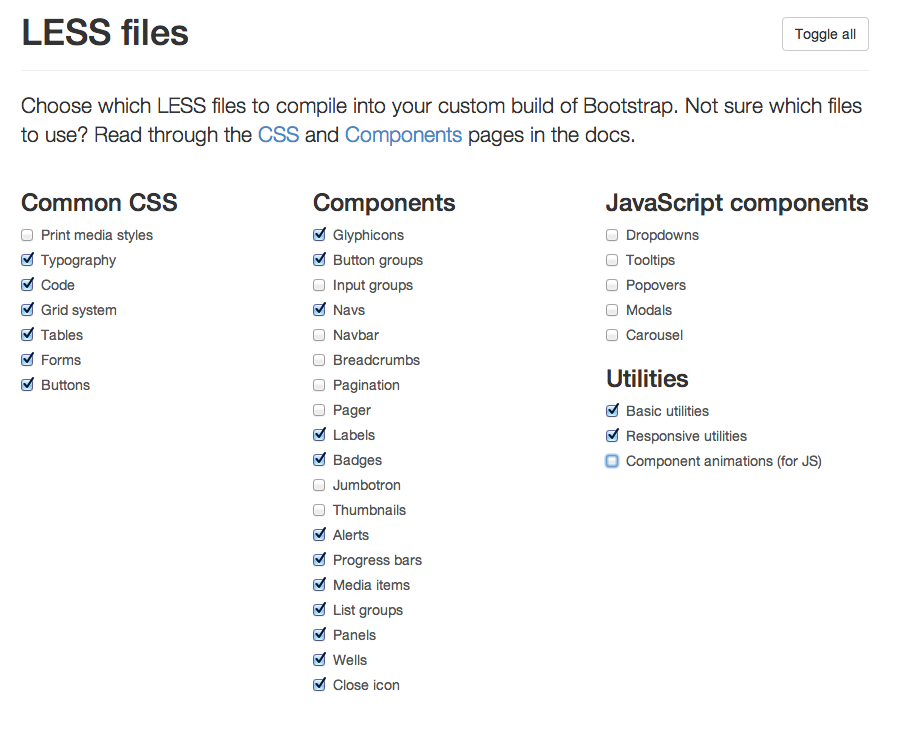Uncheck the Basic utilities checkbox
Viewport: 903px width, 740px height.
click(612, 411)
